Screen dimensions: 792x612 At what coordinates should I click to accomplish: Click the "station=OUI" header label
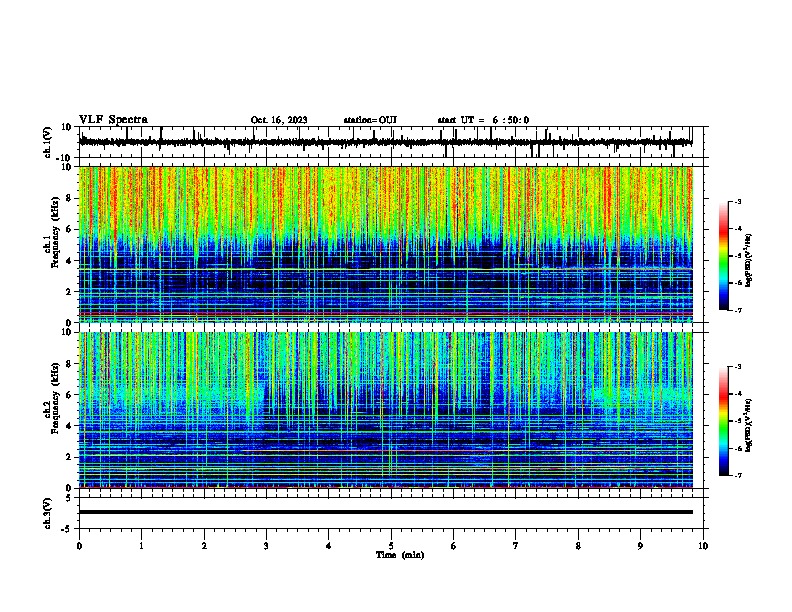point(370,120)
